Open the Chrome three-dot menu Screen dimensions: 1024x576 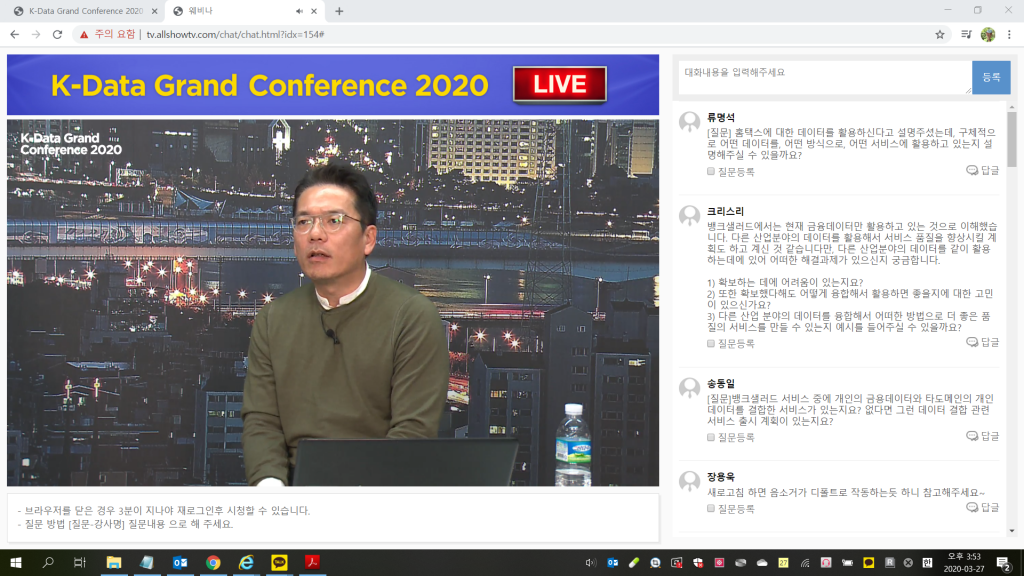1009,35
